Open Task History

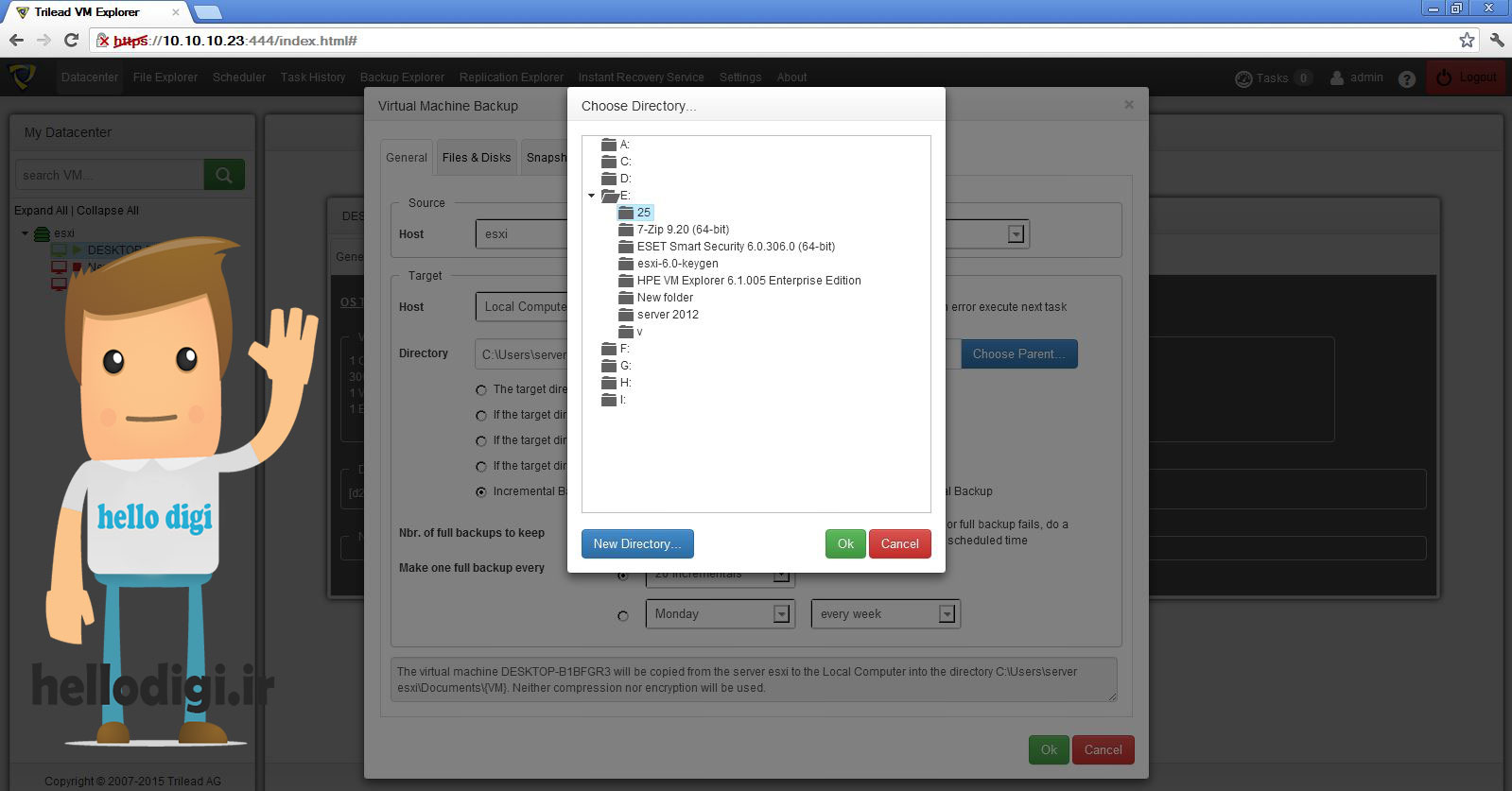[313, 77]
